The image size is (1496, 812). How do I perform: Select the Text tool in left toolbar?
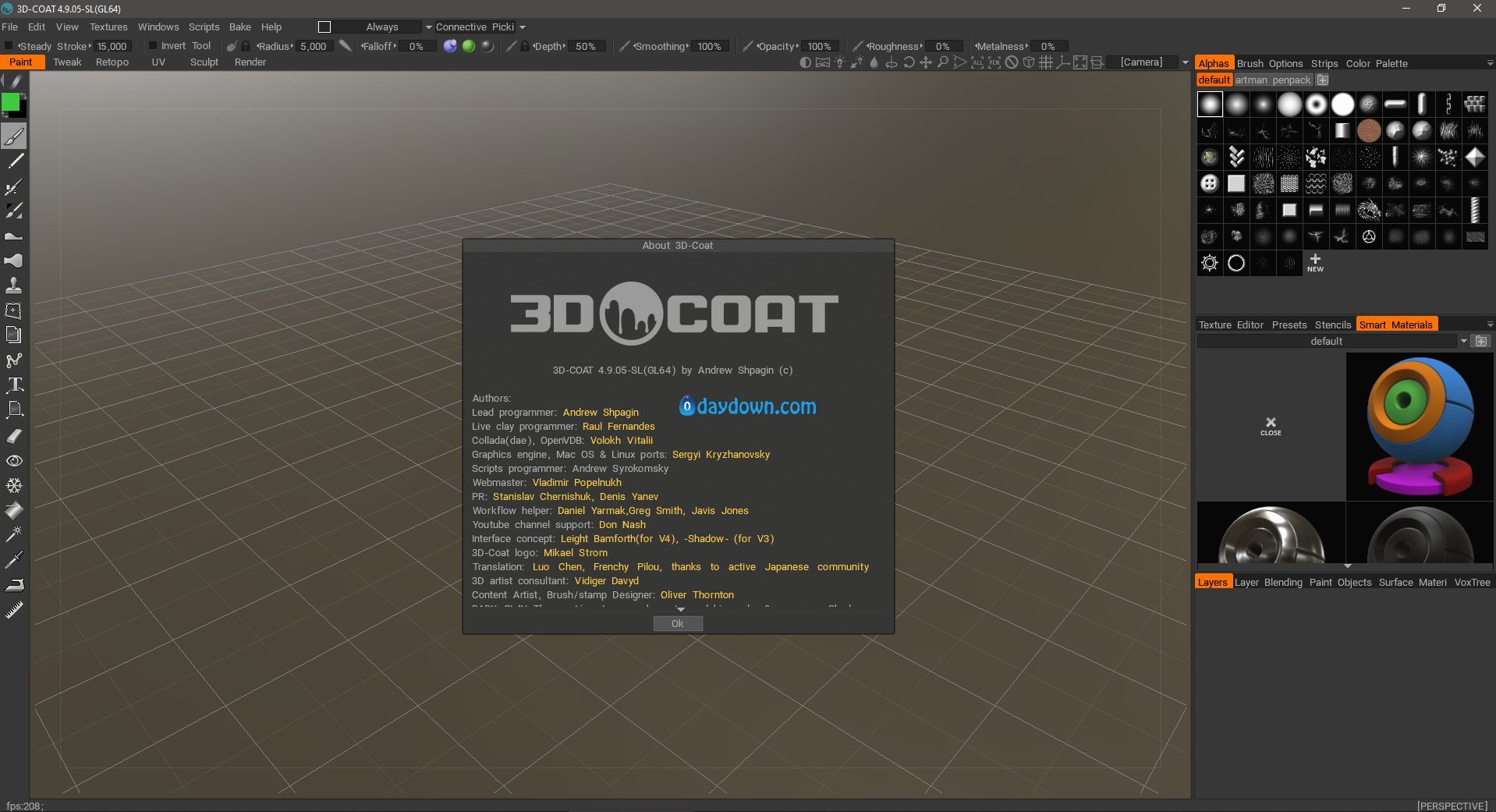[x=14, y=385]
